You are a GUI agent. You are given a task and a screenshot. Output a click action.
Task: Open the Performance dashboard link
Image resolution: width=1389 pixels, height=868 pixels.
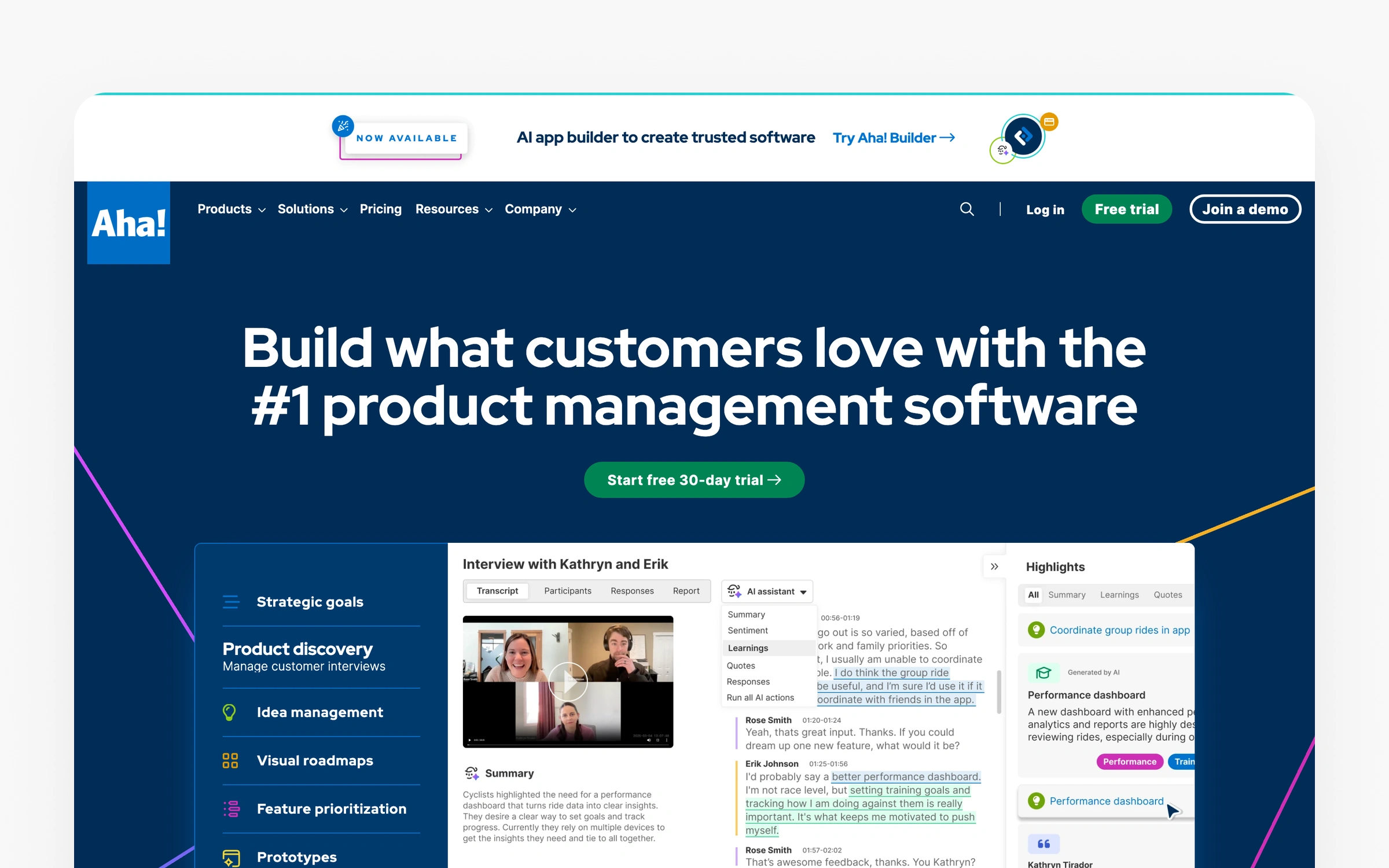tap(1106, 801)
